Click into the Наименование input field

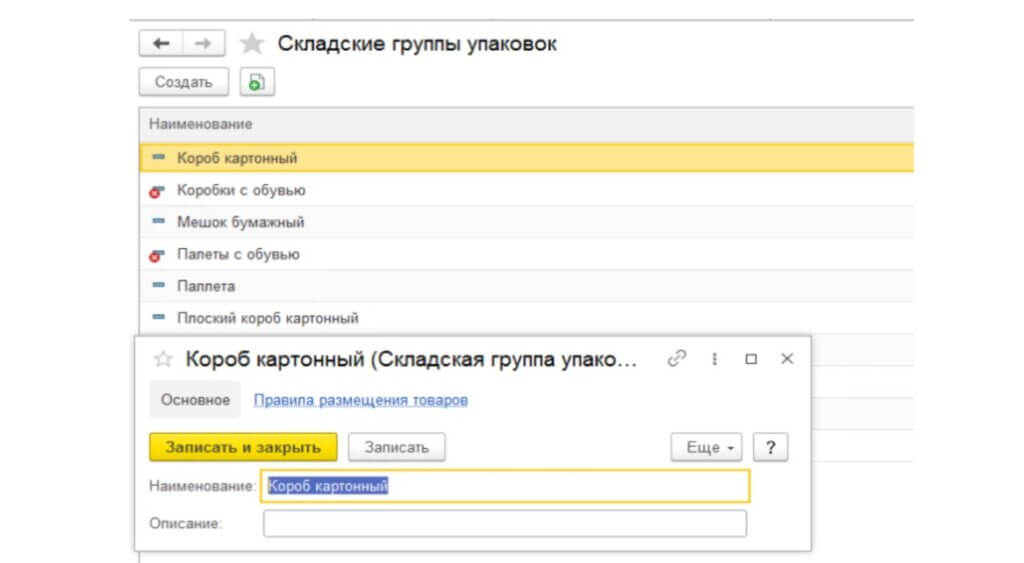(505, 486)
